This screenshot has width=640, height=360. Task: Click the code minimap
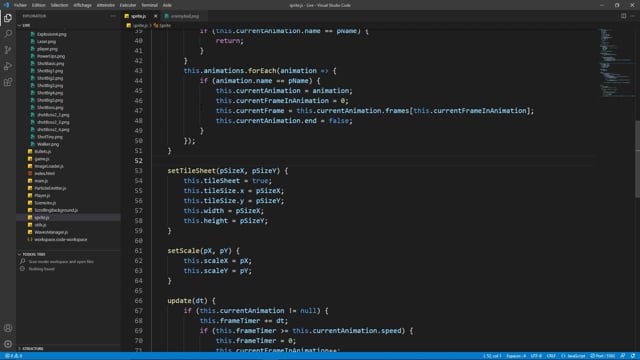(x=617, y=63)
